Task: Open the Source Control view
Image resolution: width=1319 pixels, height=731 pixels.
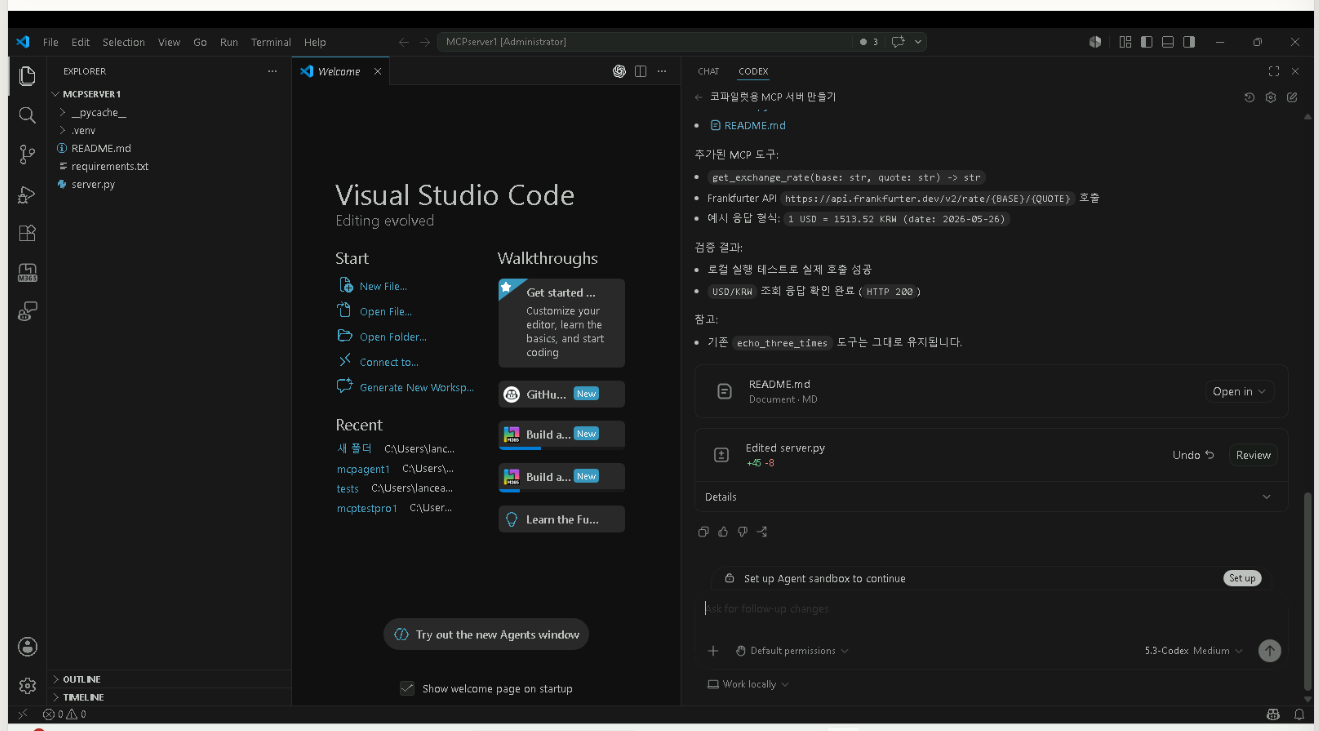Action: point(27,154)
